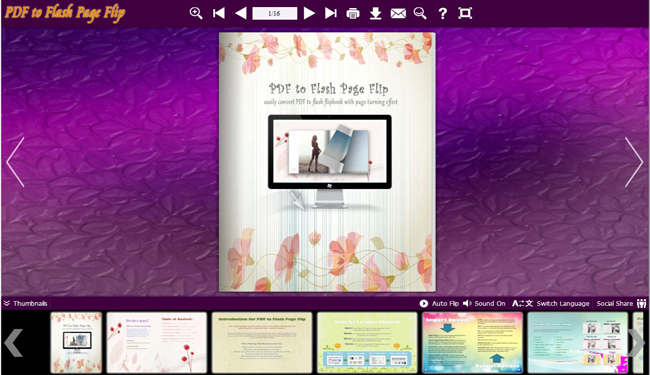Image resolution: width=650 pixels, height=375 pixels.
Task: Open the Import Options thumbnail
Action: [473, 343]
